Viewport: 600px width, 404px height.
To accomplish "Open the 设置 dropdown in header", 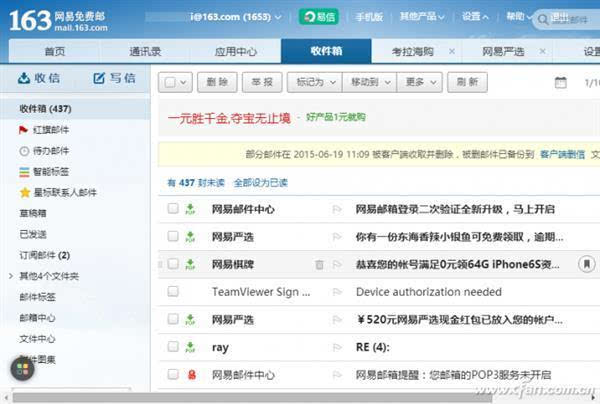I will tap(475, 17).
